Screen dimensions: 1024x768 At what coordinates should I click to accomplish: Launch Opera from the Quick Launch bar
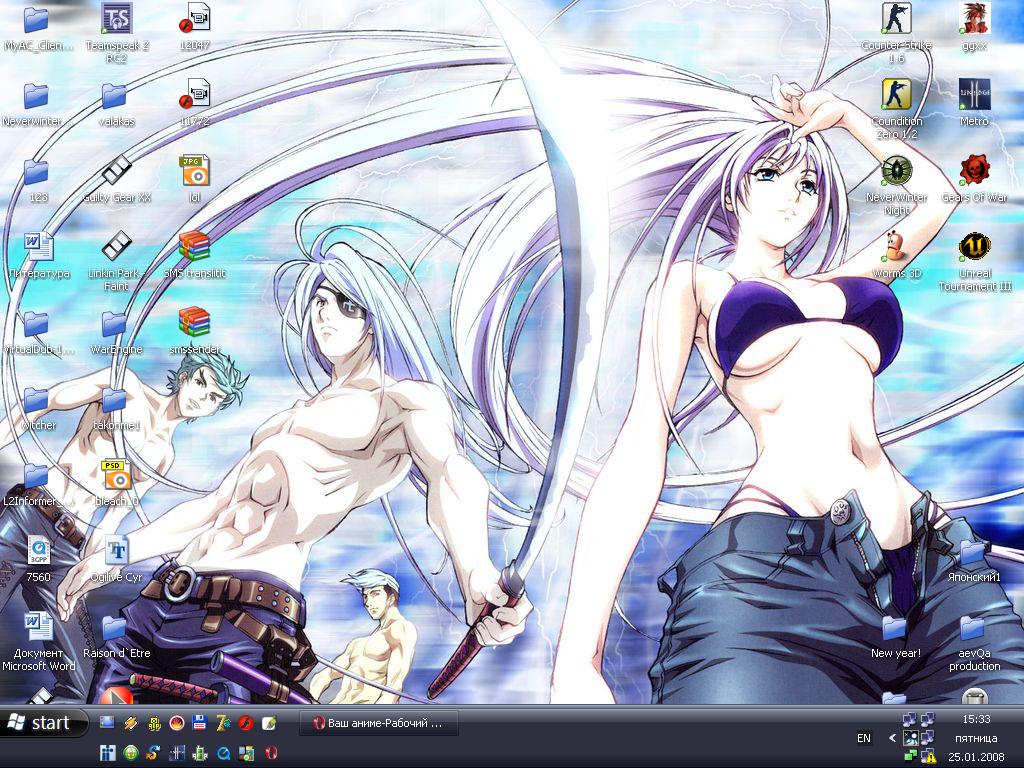tap(270, 753)
